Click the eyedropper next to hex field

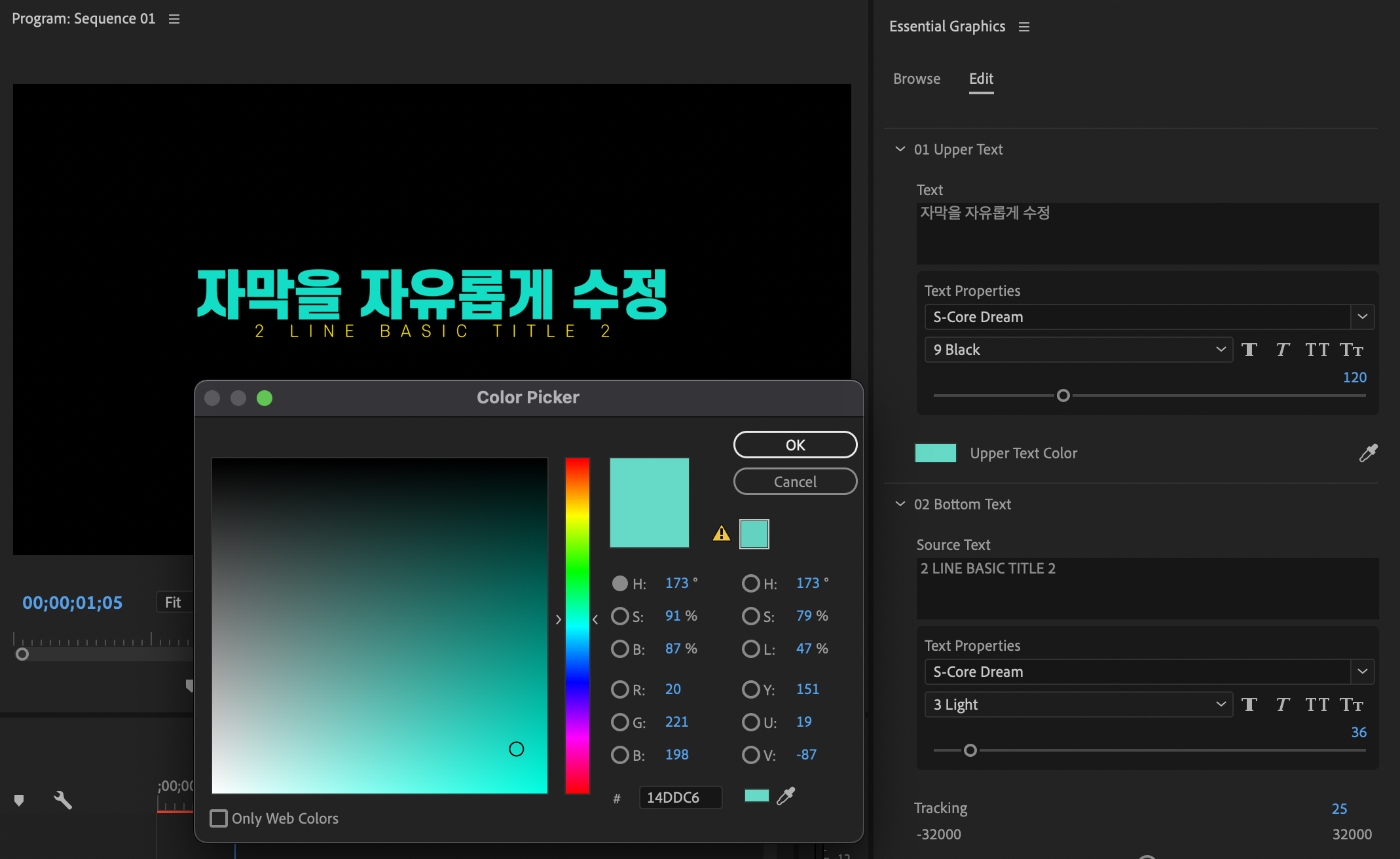coord(785,796)
